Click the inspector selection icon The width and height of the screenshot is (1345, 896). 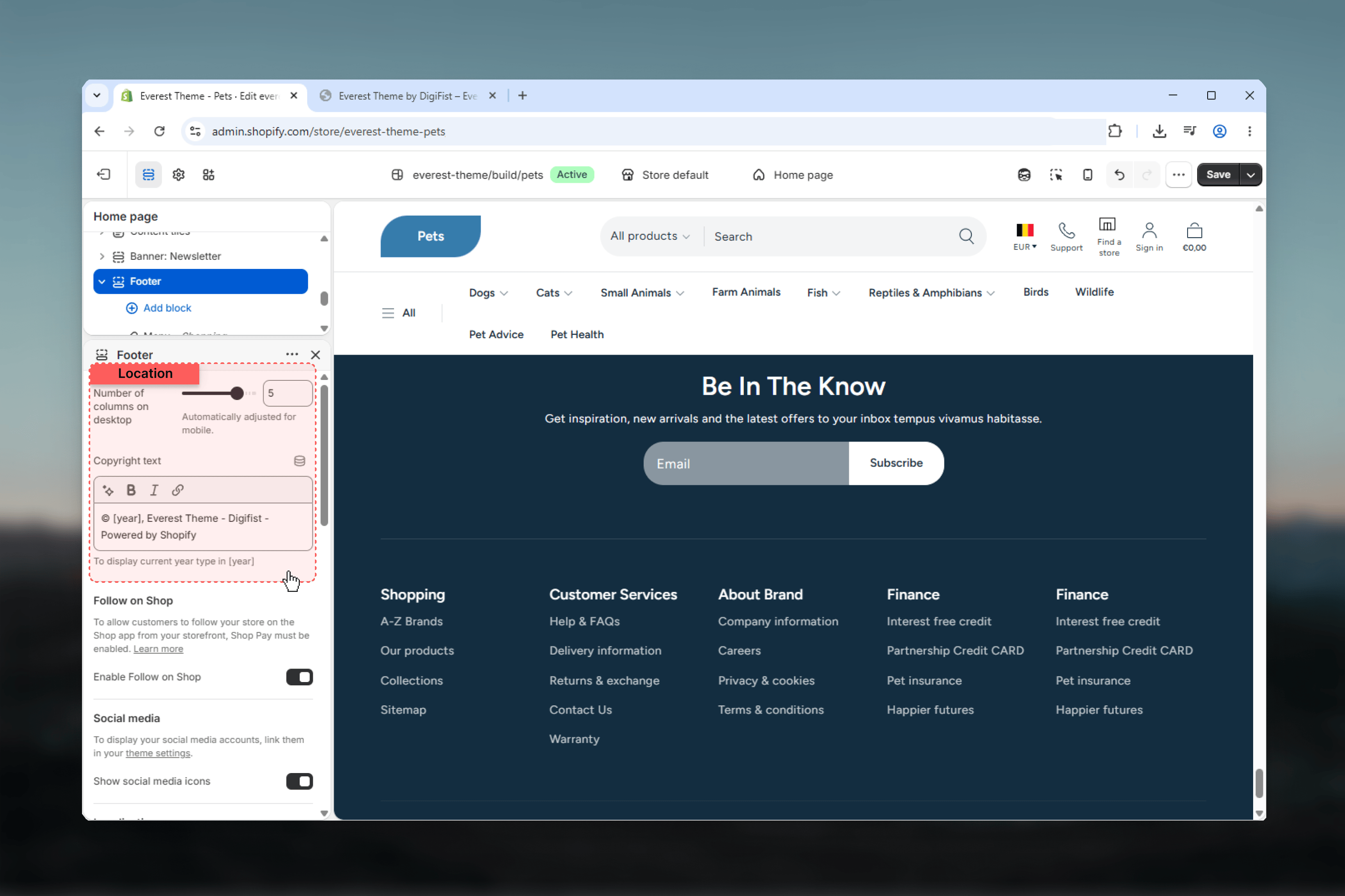(1056, 174)
